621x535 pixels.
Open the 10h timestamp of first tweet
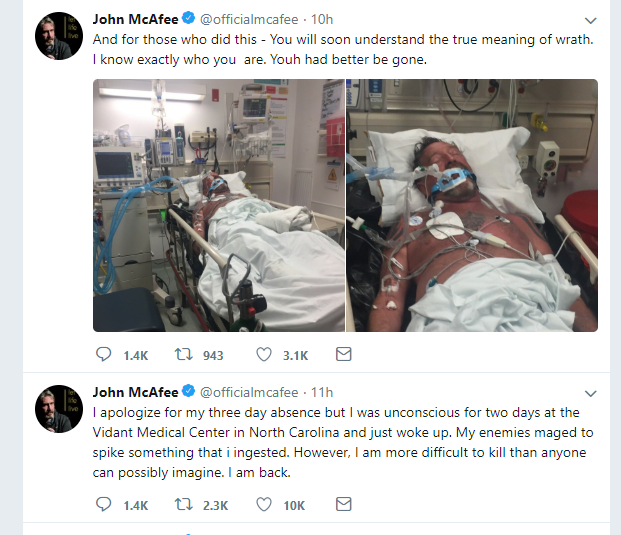(322, 20)
